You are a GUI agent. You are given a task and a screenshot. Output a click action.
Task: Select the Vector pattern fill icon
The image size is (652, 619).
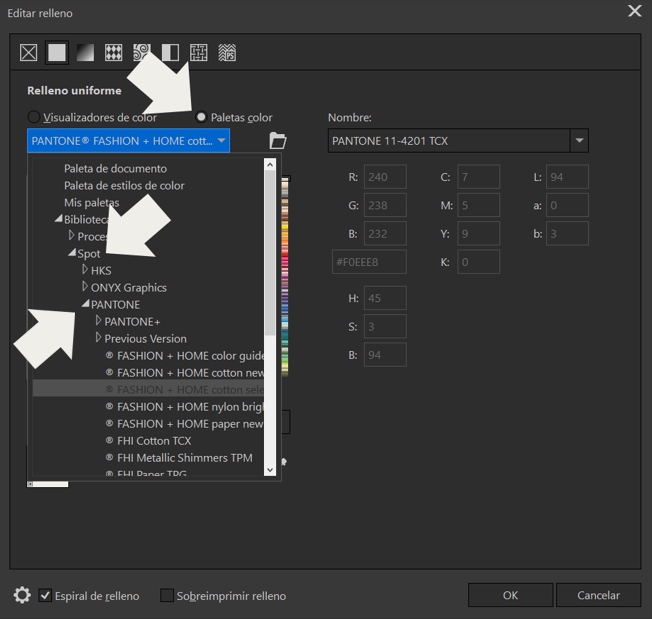click(114, 53)
